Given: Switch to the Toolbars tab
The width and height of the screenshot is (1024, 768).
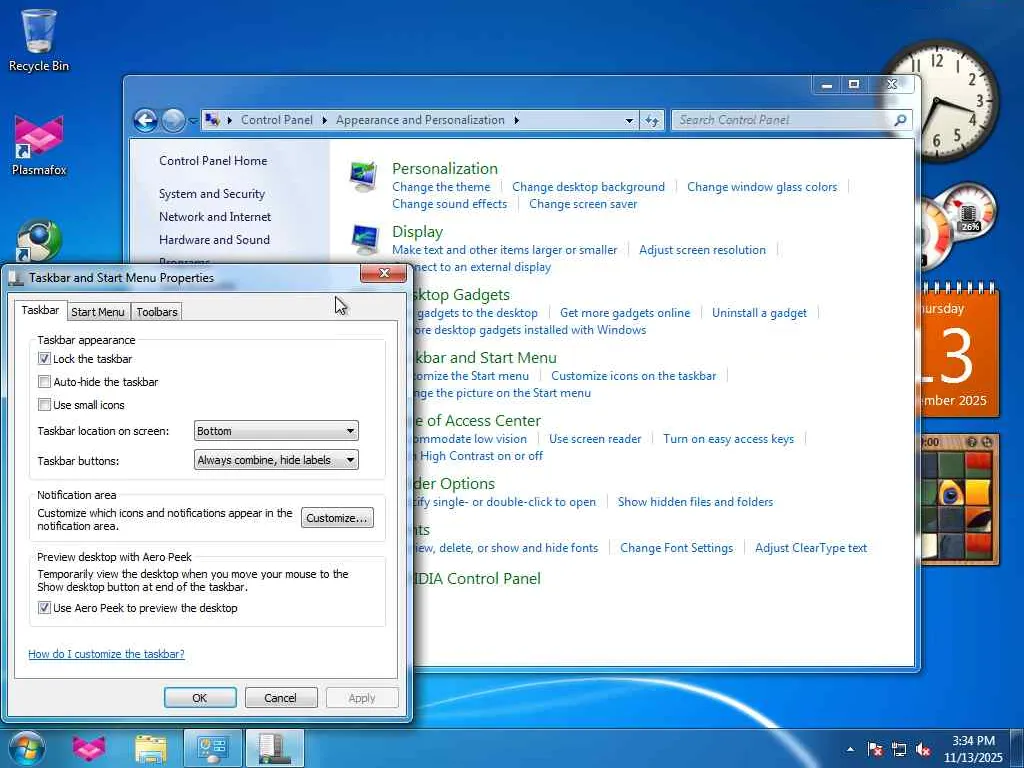Looking at the screenshot, I should (x=157, y=312).
